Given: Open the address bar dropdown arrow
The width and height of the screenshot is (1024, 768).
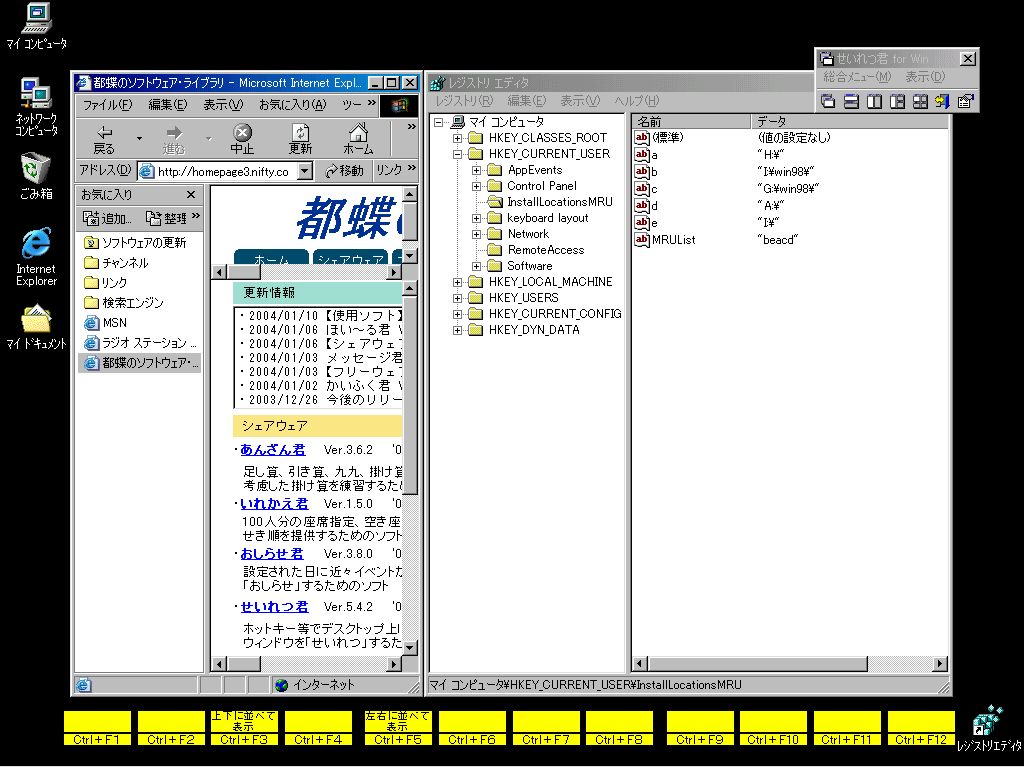Looking at the screenshot, I should (x=305, y=171).
